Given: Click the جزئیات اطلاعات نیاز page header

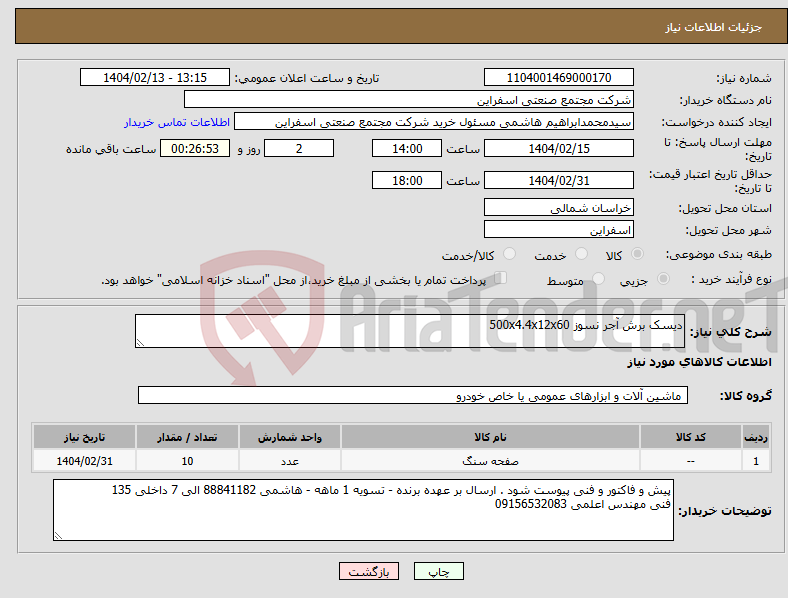Looking at the screenshot, I should (x=714, y=27).
